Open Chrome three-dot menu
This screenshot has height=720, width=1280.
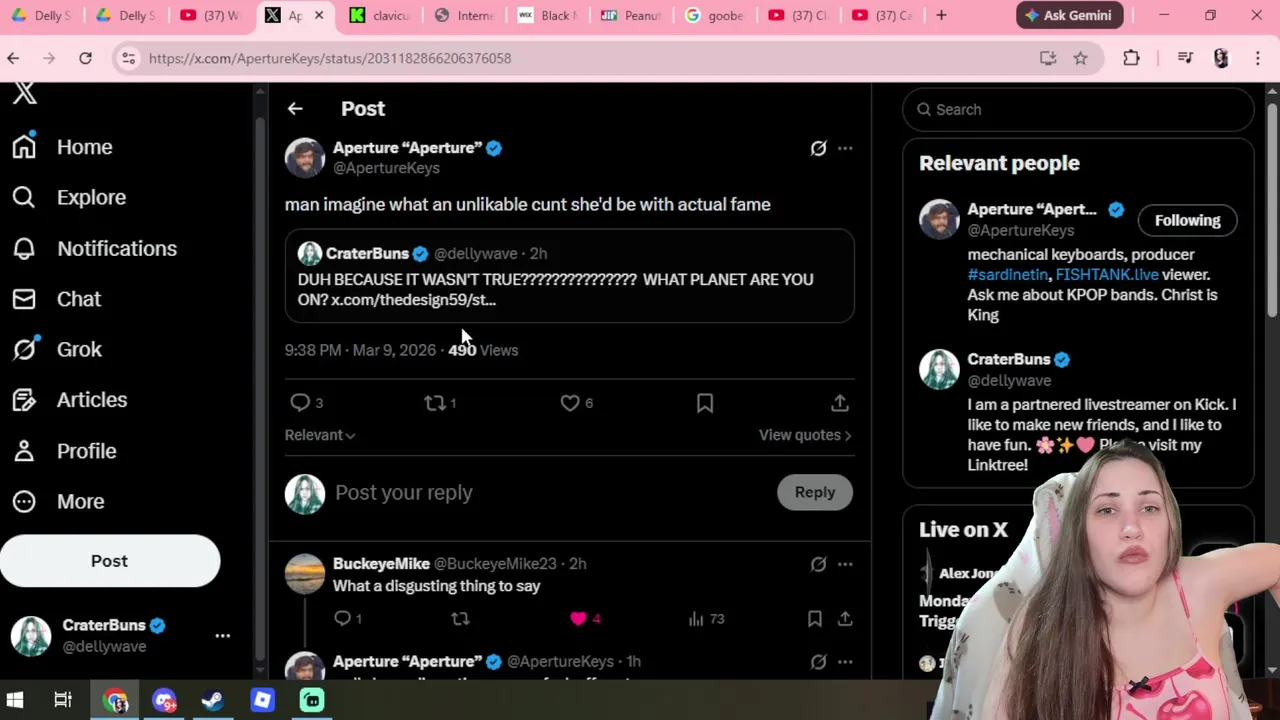(x=1257, y=58)
